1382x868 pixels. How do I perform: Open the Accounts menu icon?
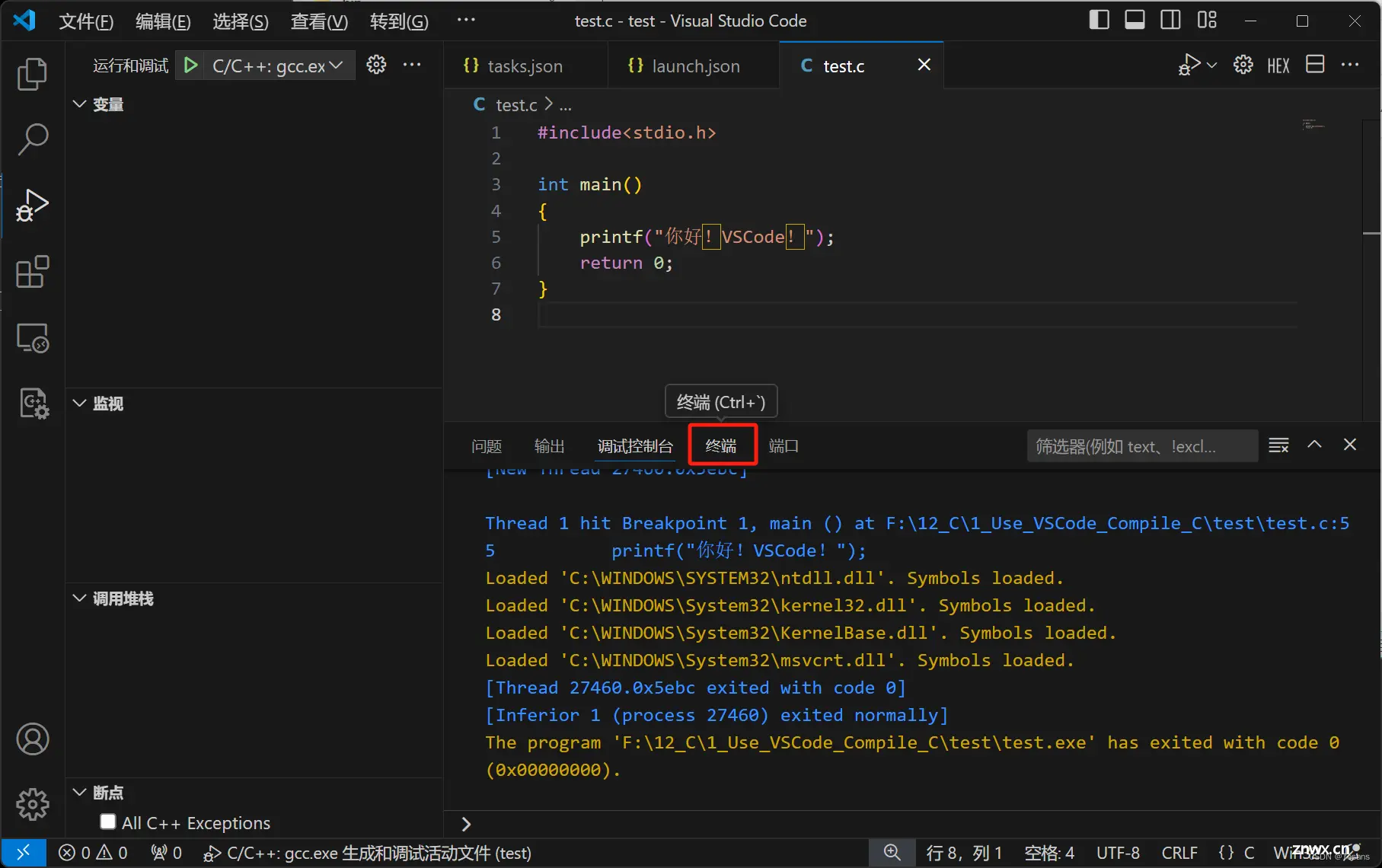tap(32, 739)
